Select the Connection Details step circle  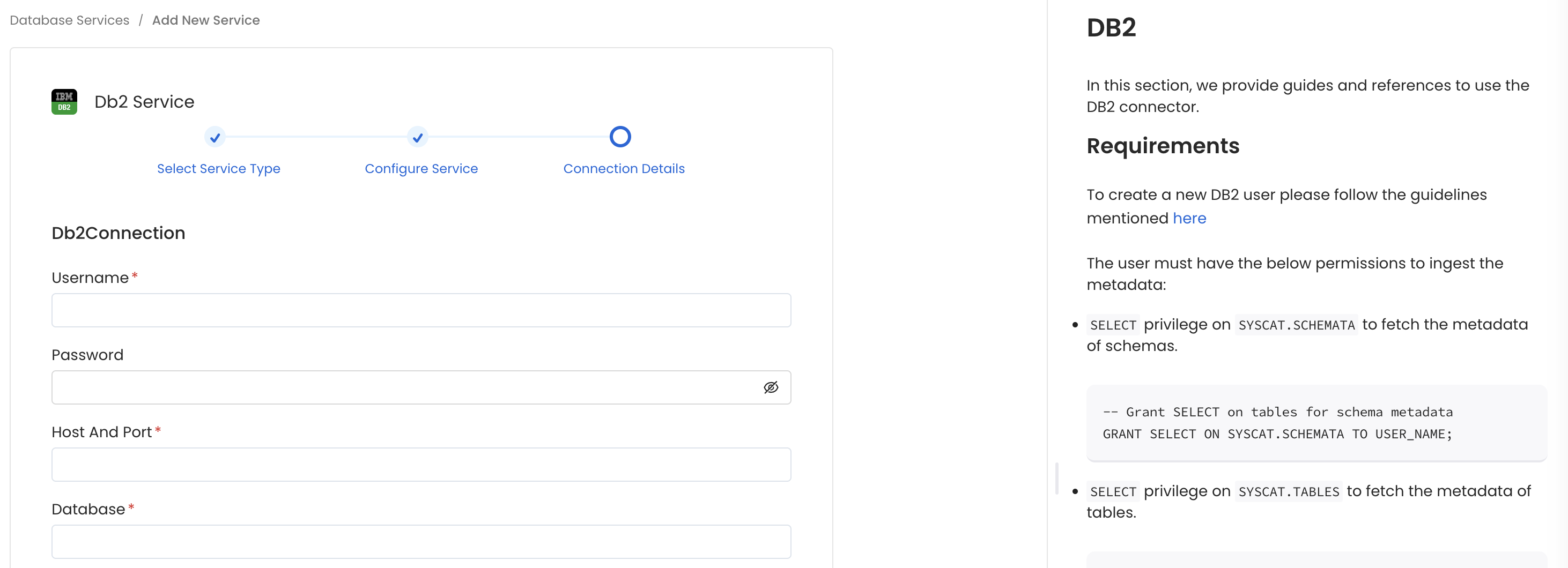click(620, 136)
